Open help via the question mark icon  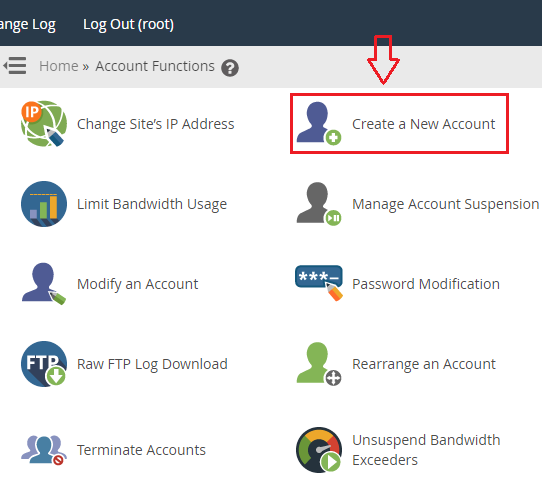click(x=230, y=68)
